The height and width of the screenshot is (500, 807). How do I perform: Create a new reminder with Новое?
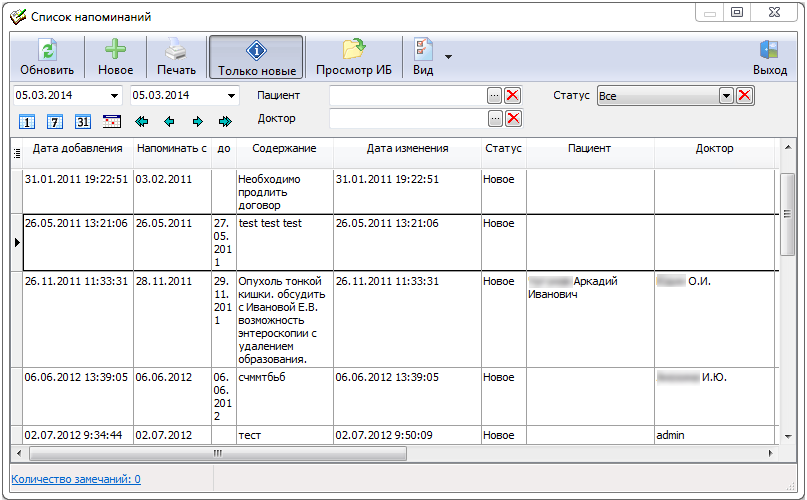click(115, 50)
